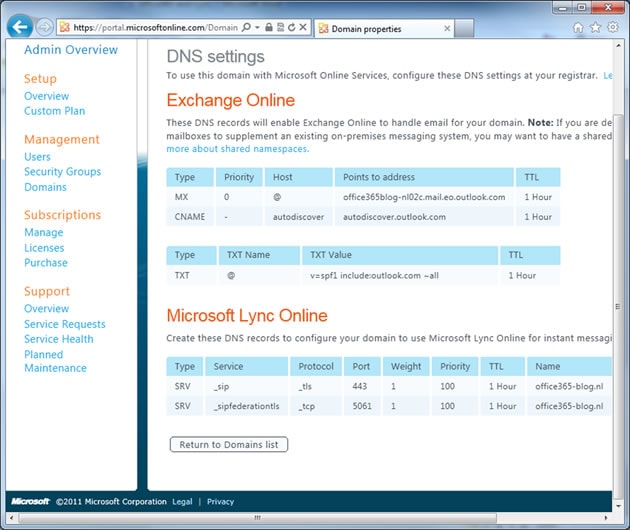Select the _tls protocol cell

[x=316, y=386]
